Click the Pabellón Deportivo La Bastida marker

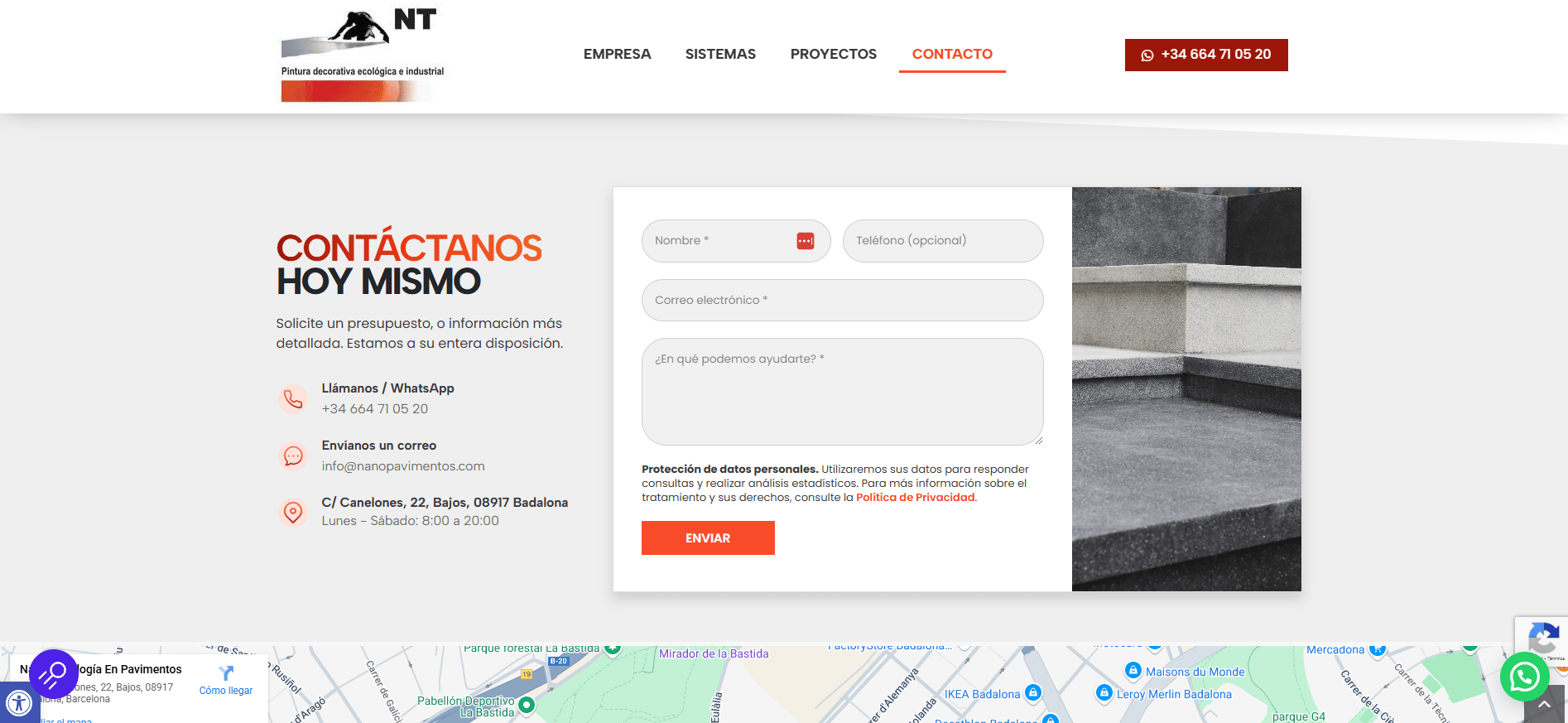coord(527,705)
